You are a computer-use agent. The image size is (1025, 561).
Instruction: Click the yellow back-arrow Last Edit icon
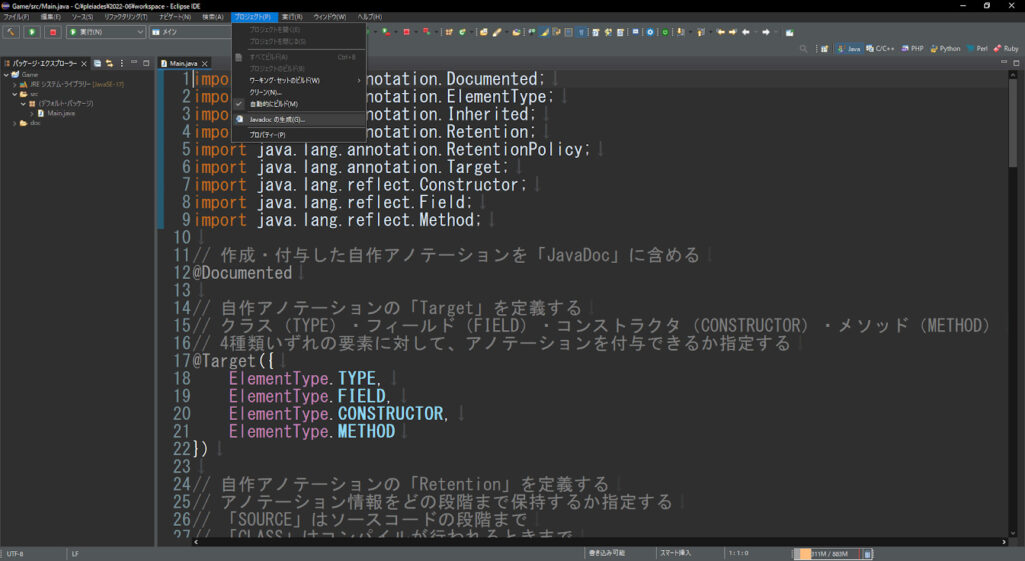(x=721, y=32)
